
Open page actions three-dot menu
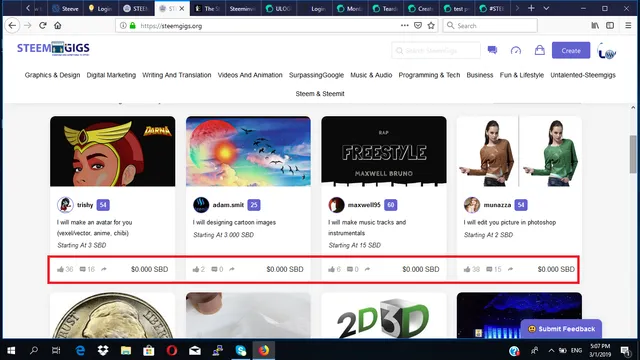(x=404, y=25)
